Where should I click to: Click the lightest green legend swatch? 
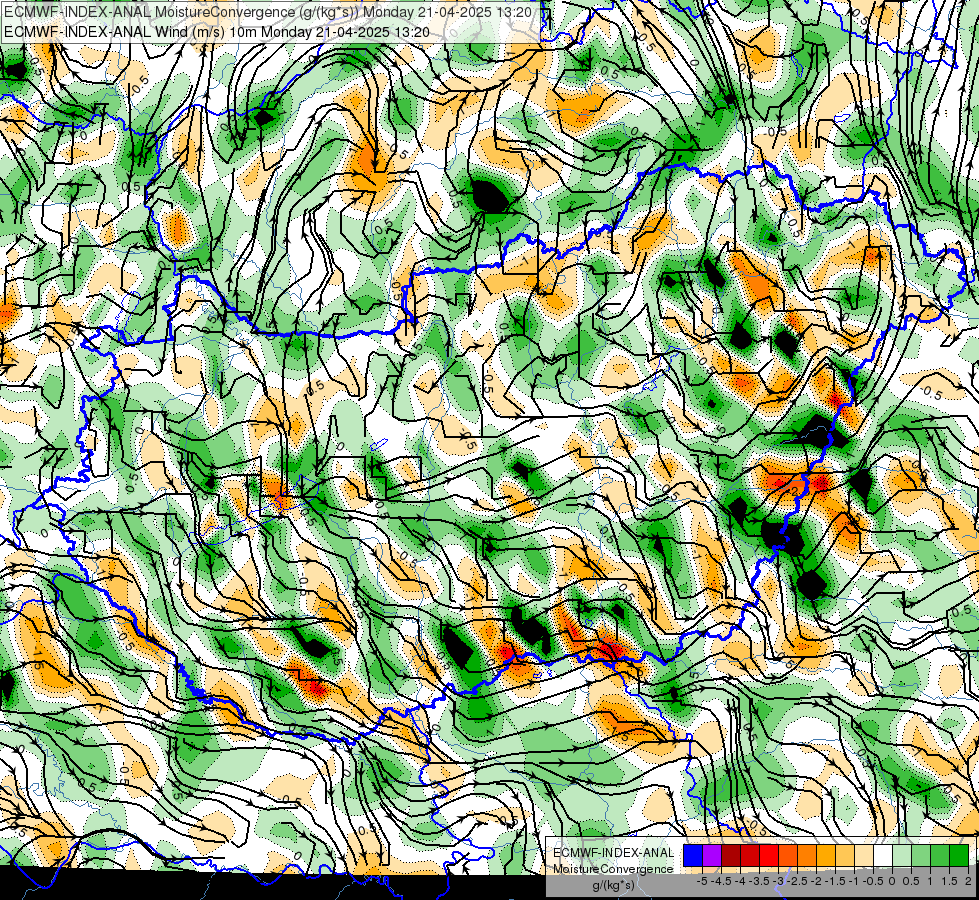tap(902, 855)
